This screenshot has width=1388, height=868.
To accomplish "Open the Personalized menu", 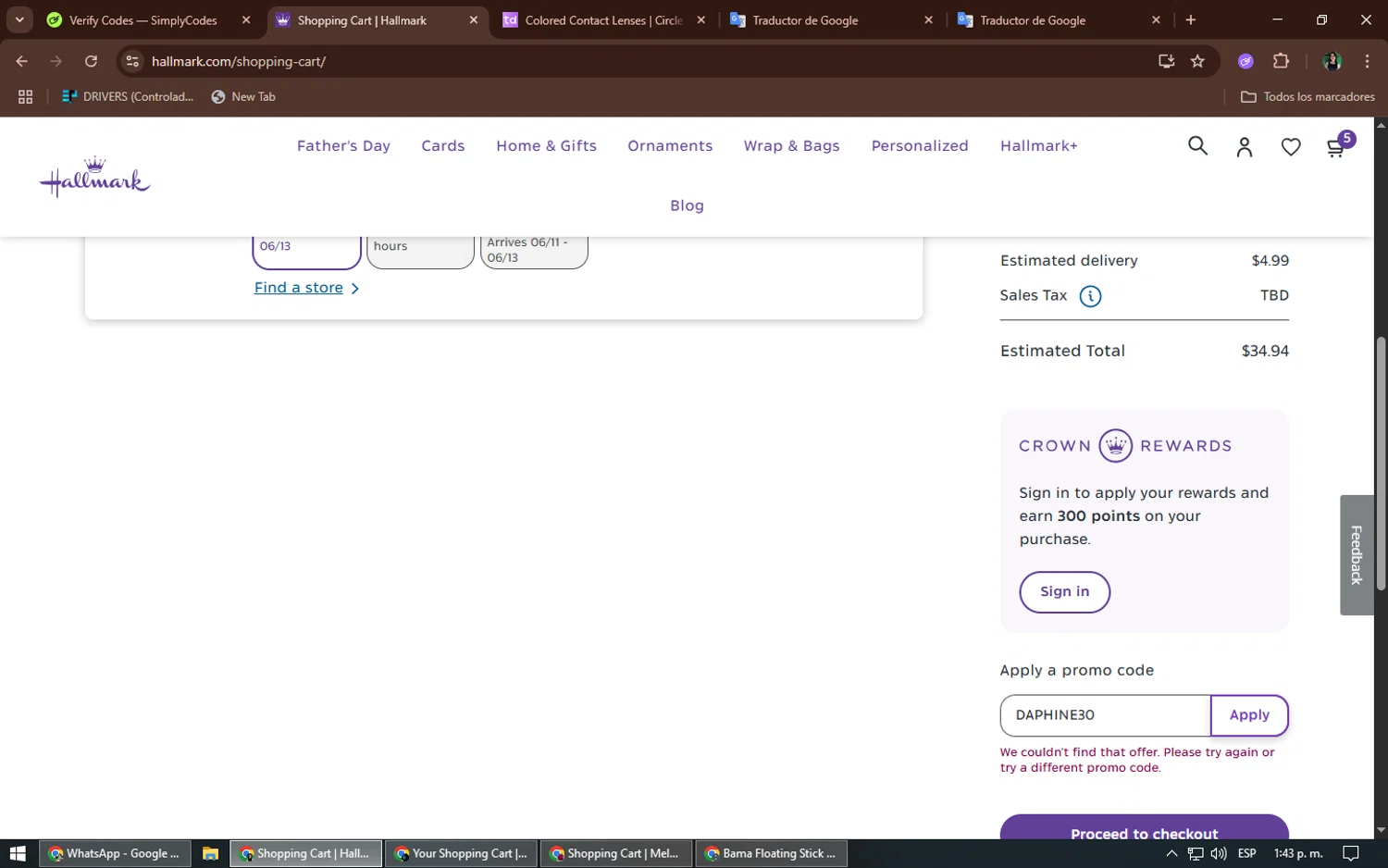I will pos(920,146).
